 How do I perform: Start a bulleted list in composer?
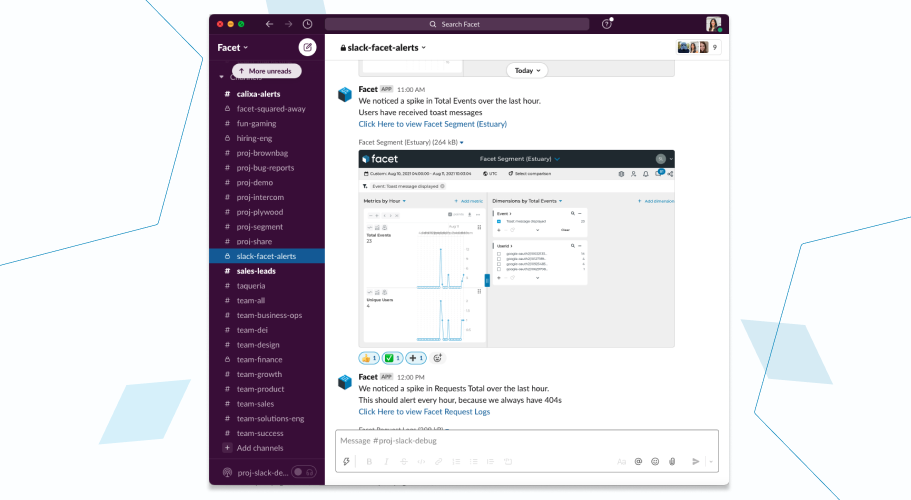tap(474, 462)
